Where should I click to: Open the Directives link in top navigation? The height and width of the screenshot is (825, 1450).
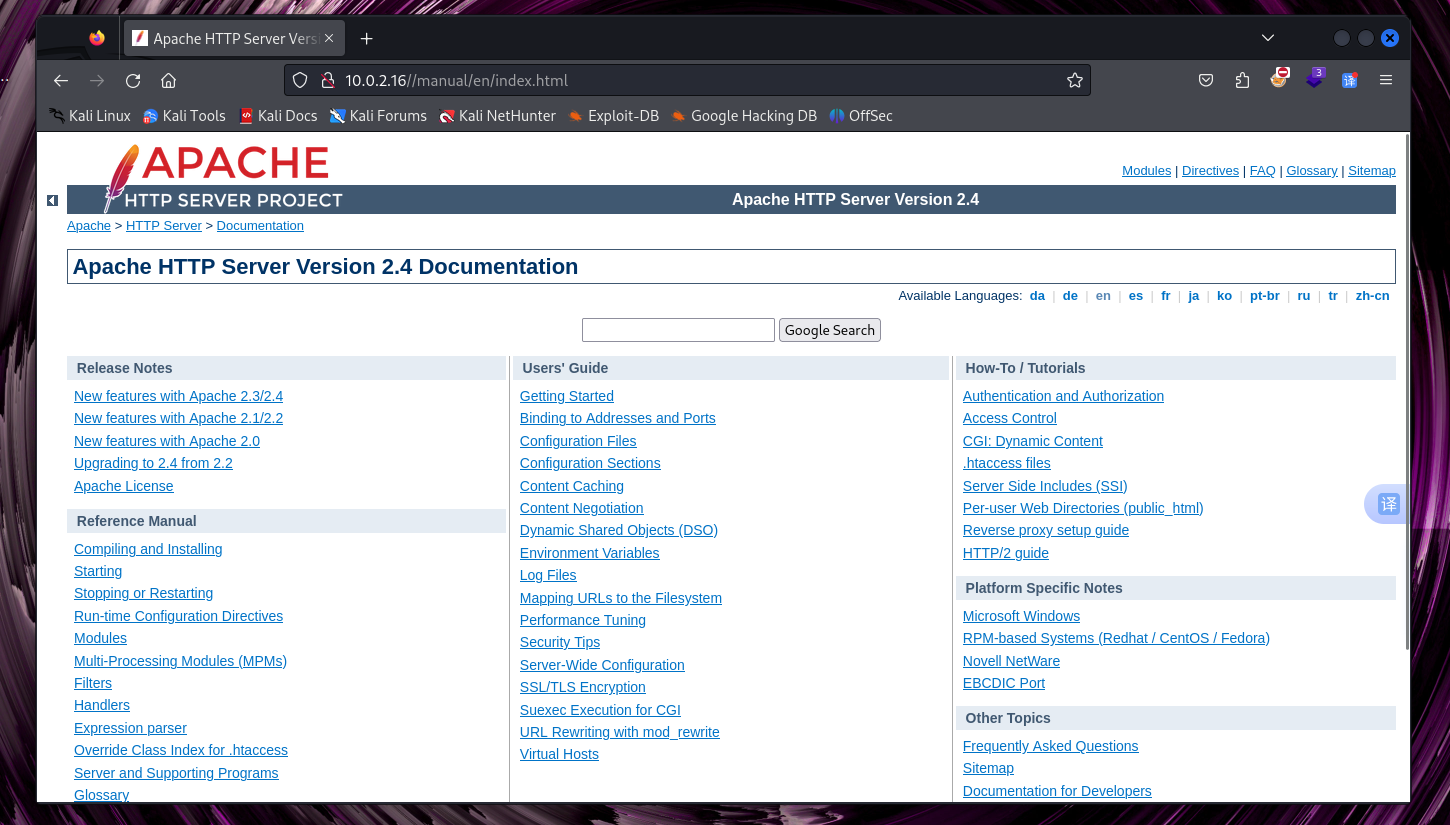[x=1210, y=171]
